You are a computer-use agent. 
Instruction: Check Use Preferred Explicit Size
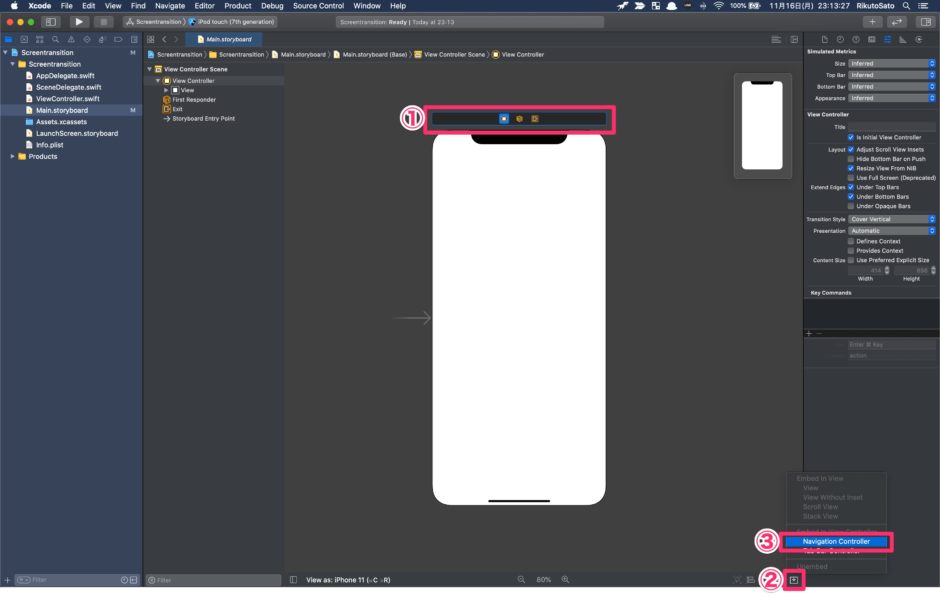tap(851, 258)
